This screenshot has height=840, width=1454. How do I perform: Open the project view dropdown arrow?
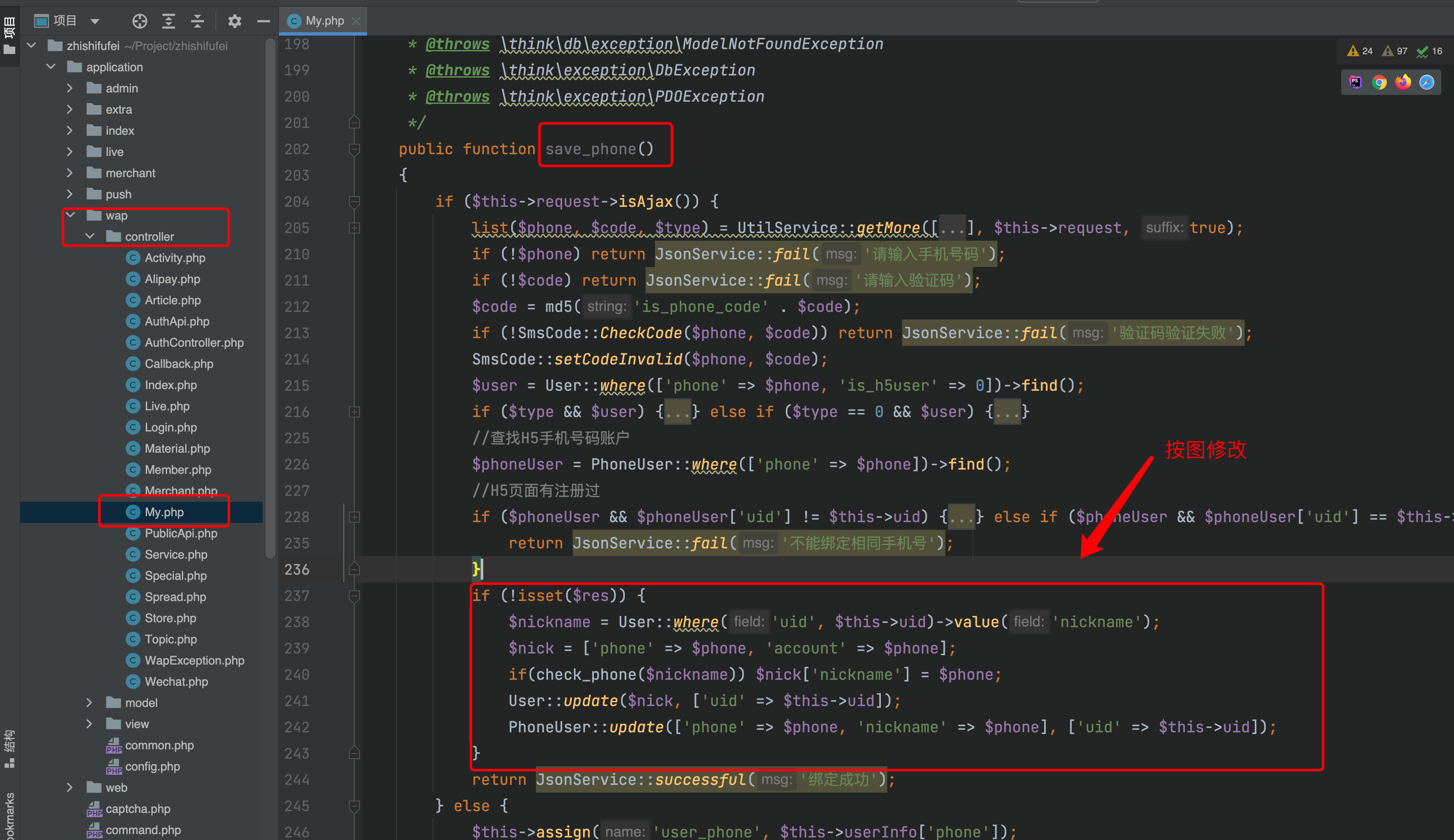click(x=95, y=22)
